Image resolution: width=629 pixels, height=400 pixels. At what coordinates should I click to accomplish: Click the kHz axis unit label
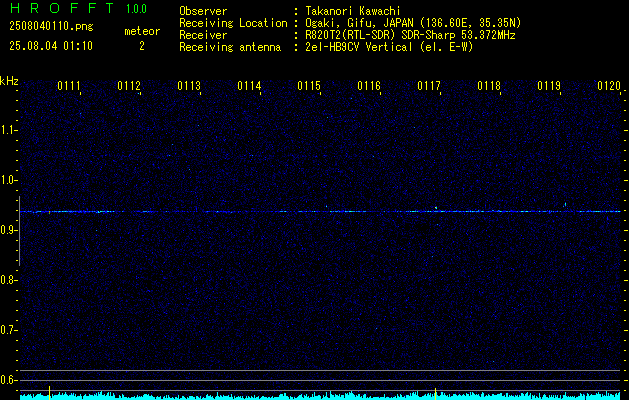point(9,81)
